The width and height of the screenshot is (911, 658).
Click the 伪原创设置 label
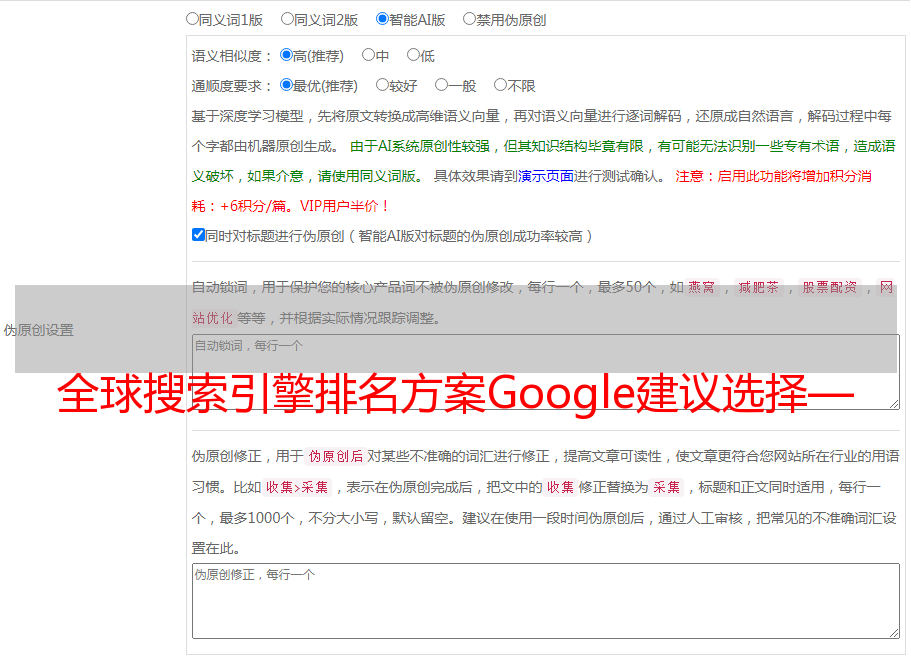coord(39,330)
